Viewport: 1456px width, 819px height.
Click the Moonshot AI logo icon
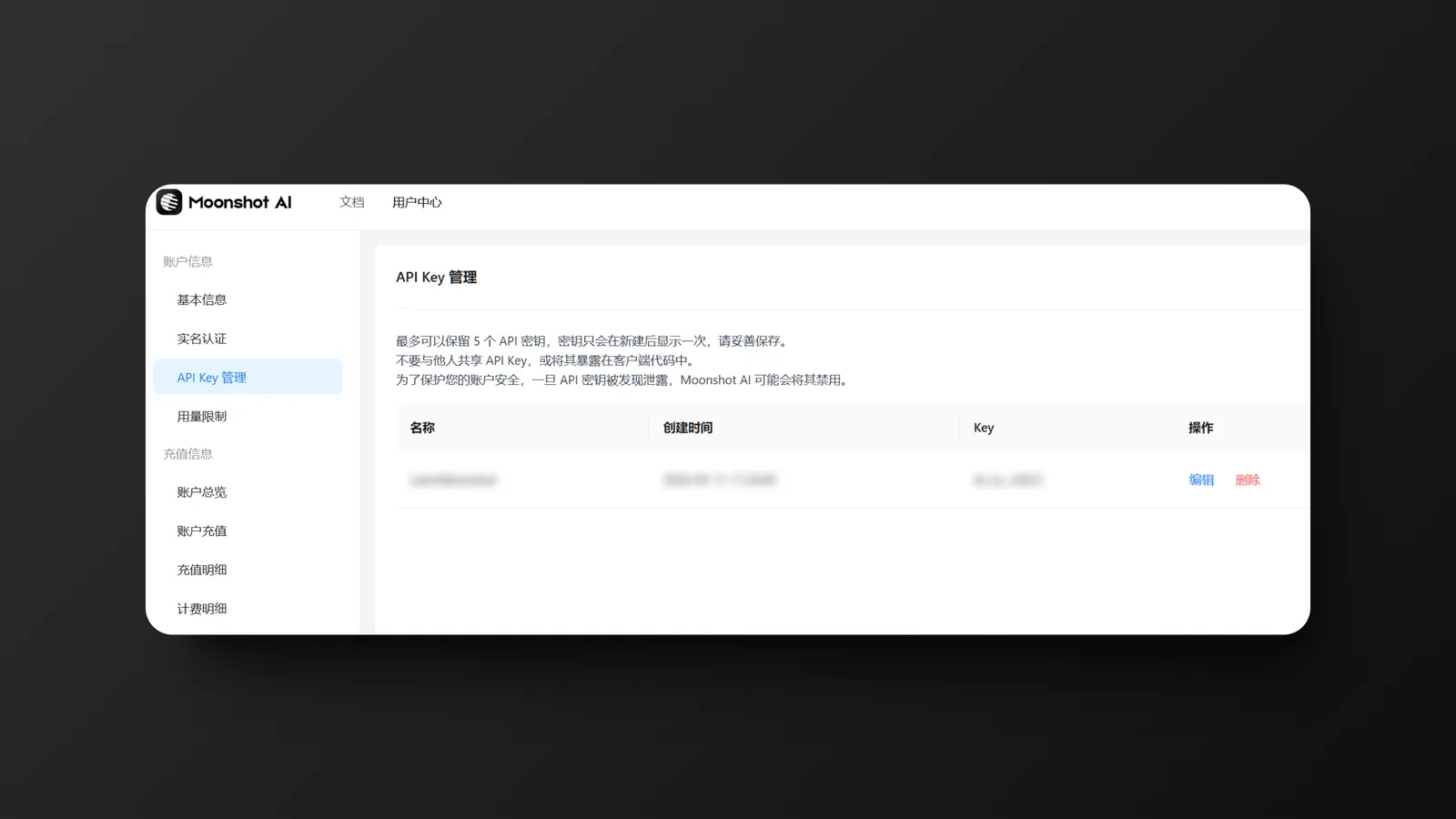[169, 202]
